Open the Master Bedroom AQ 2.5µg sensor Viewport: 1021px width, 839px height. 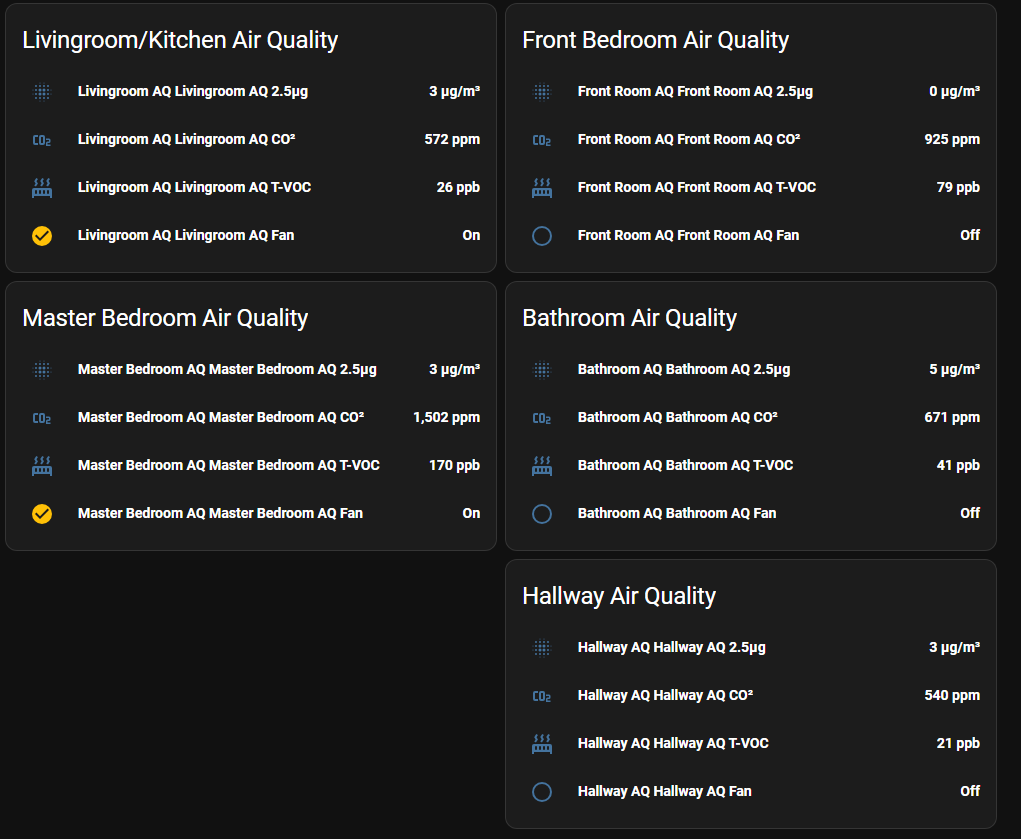(x=250, y=369)
